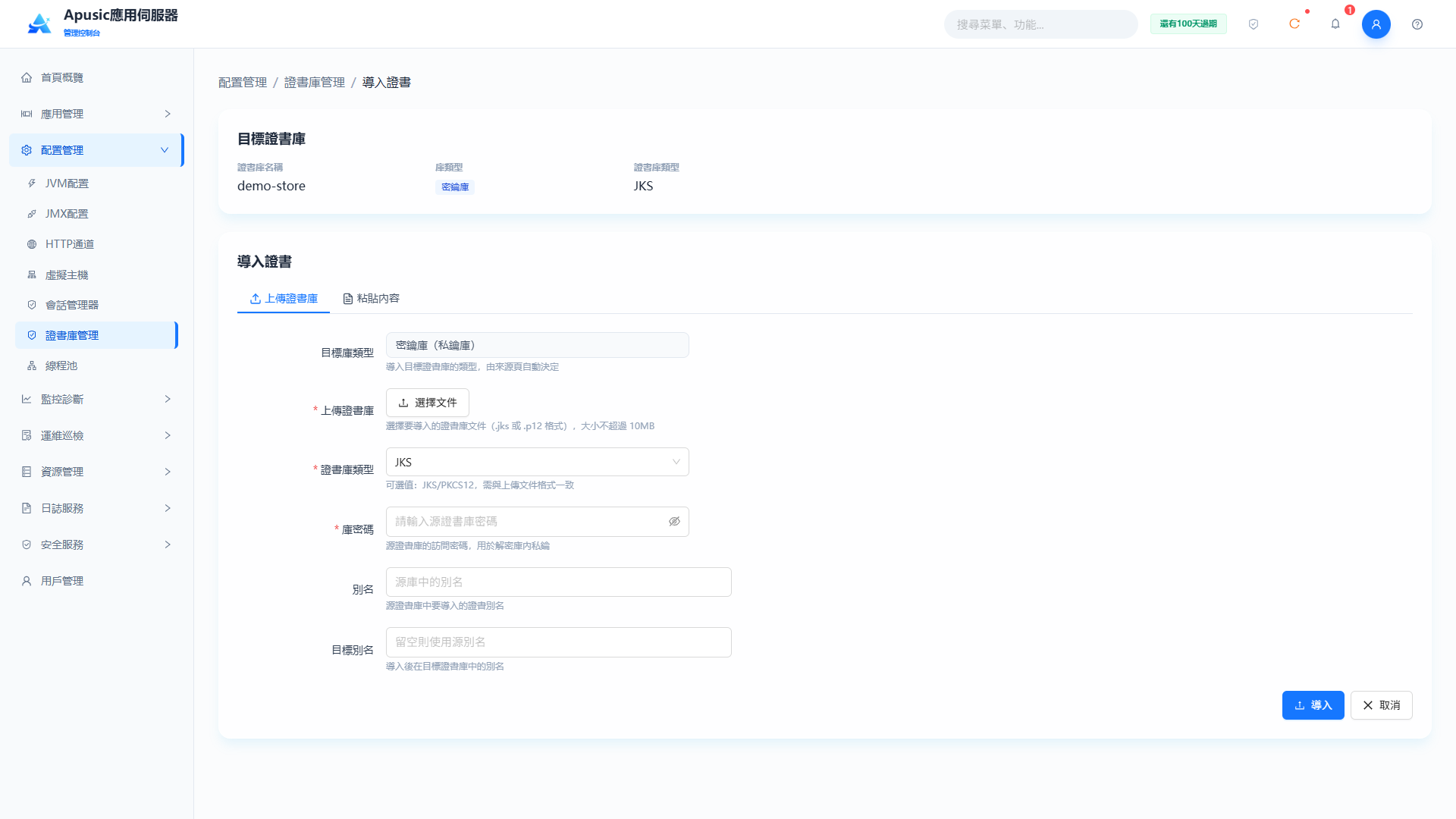The image size is (1456, 819).
Task: Click the 還有100天過期 license badge
Action: pos(1188,24)
